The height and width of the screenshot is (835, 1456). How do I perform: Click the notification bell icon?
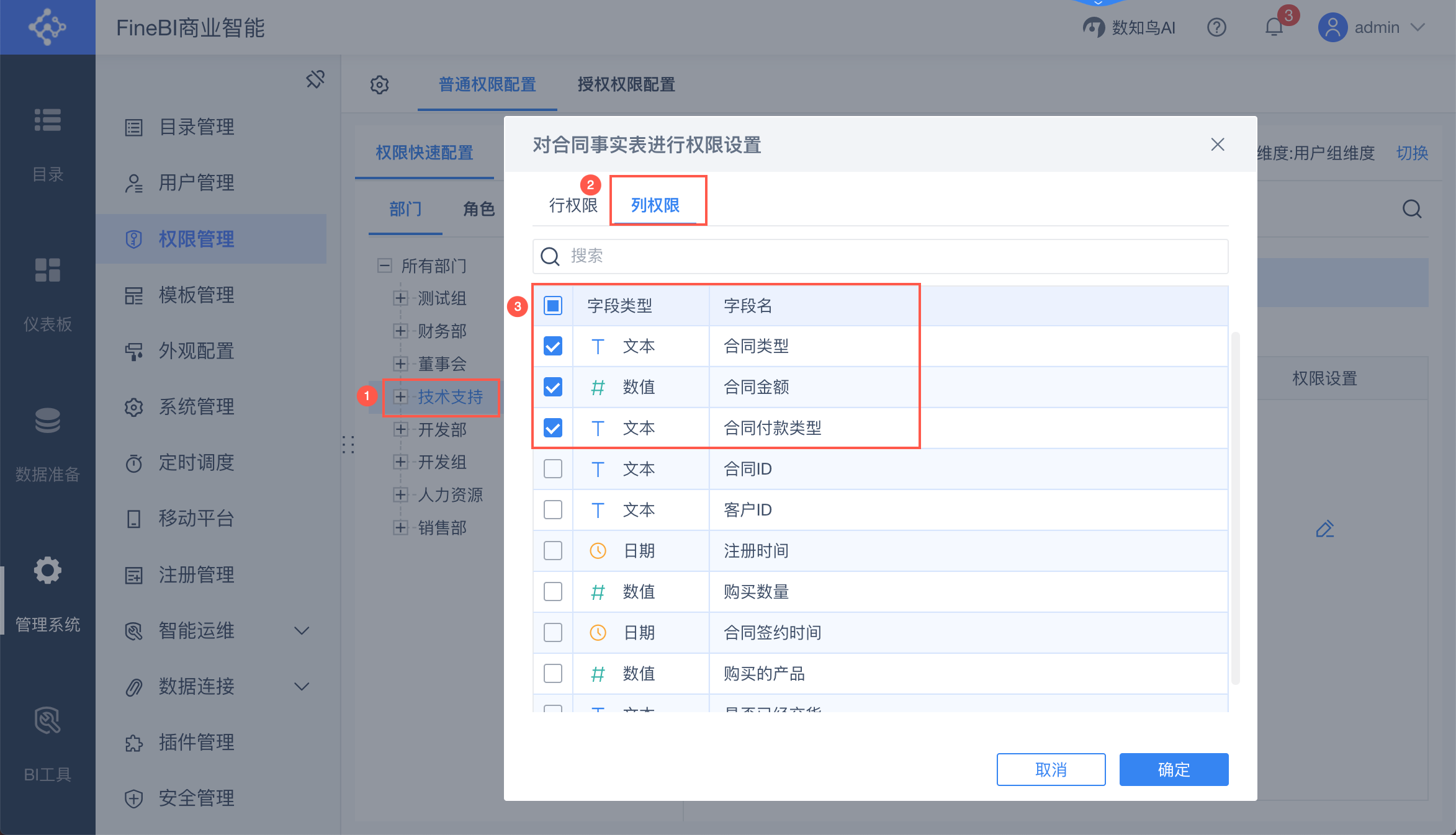(x=1274, y=27)
